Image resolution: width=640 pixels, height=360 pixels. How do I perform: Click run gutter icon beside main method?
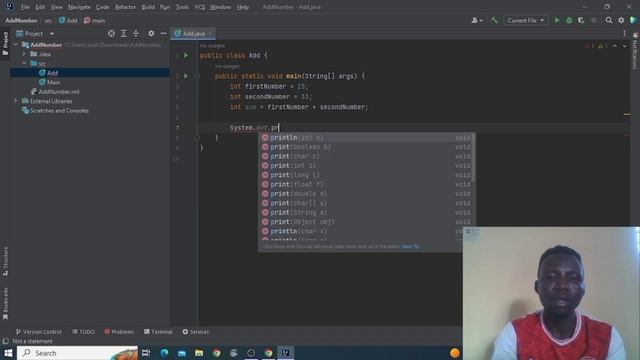coord(186,76)
